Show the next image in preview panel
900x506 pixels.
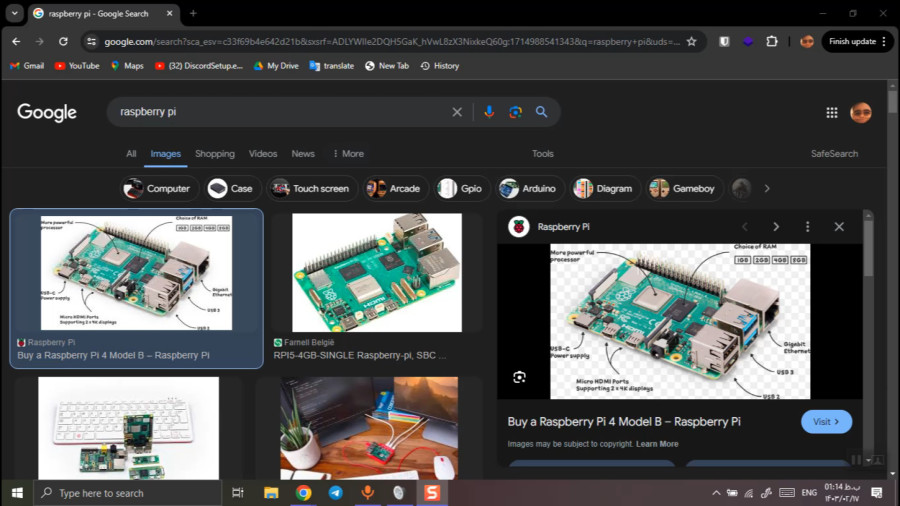coord(776,227)
